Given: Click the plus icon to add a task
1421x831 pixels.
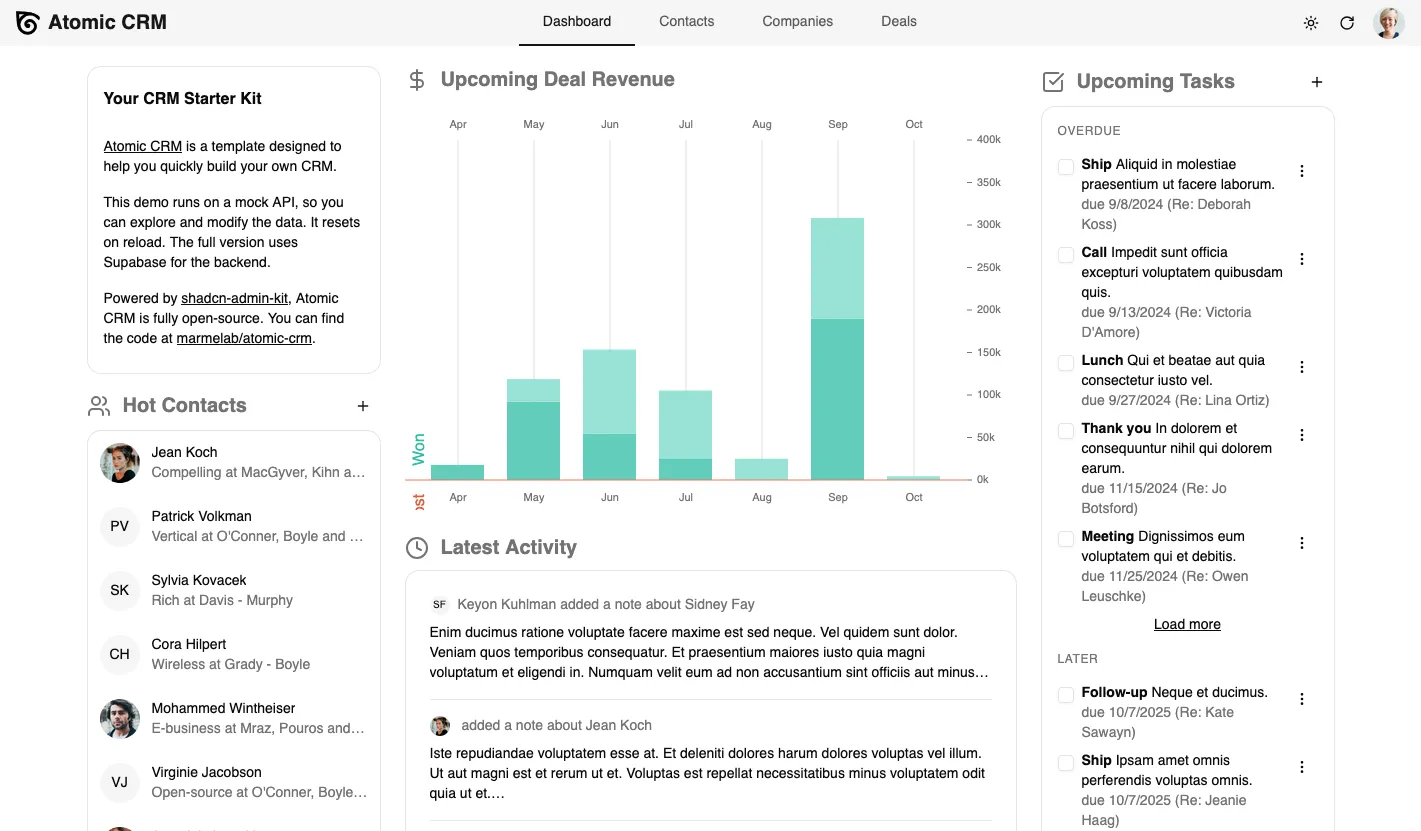Looking at the screenshot, I should tap(1317, 82).
